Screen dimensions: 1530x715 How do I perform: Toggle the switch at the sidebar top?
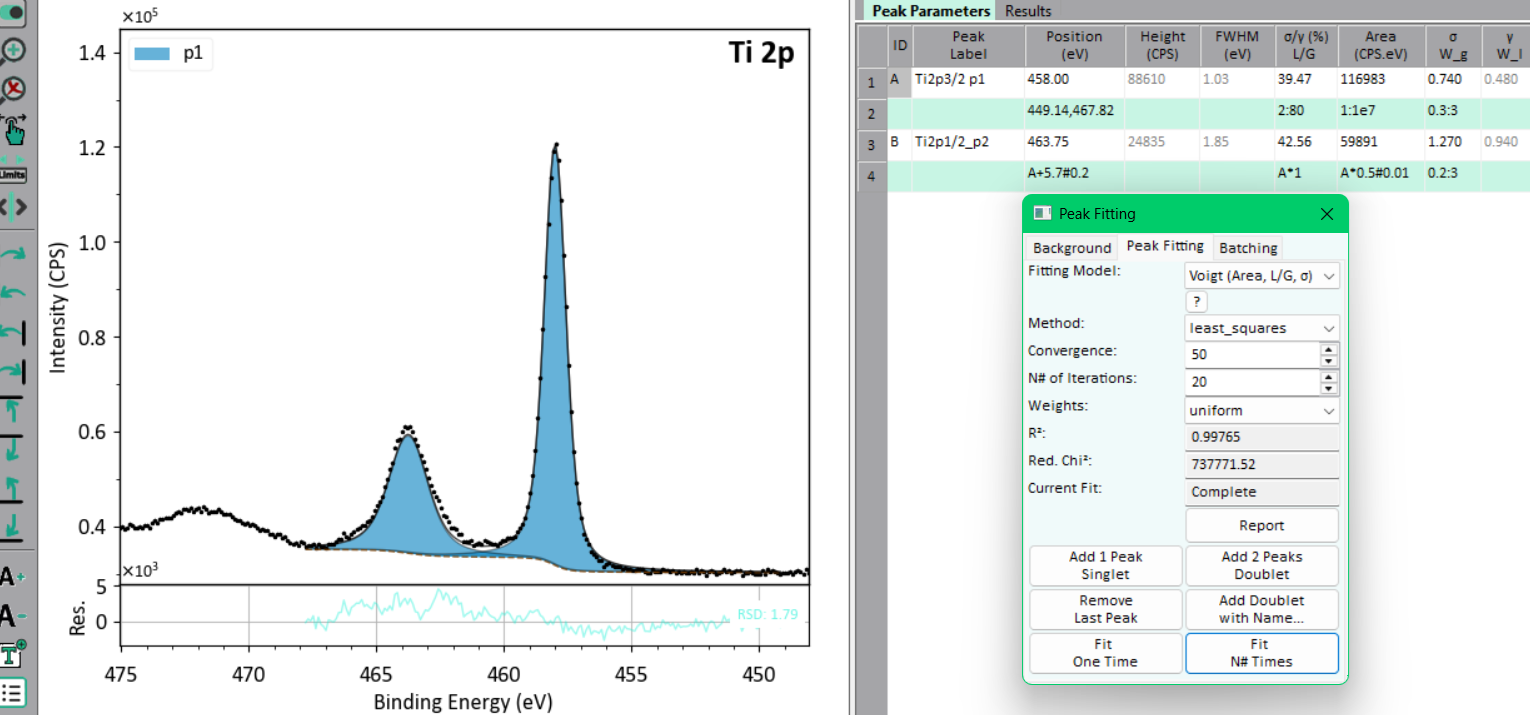(13, 12)
